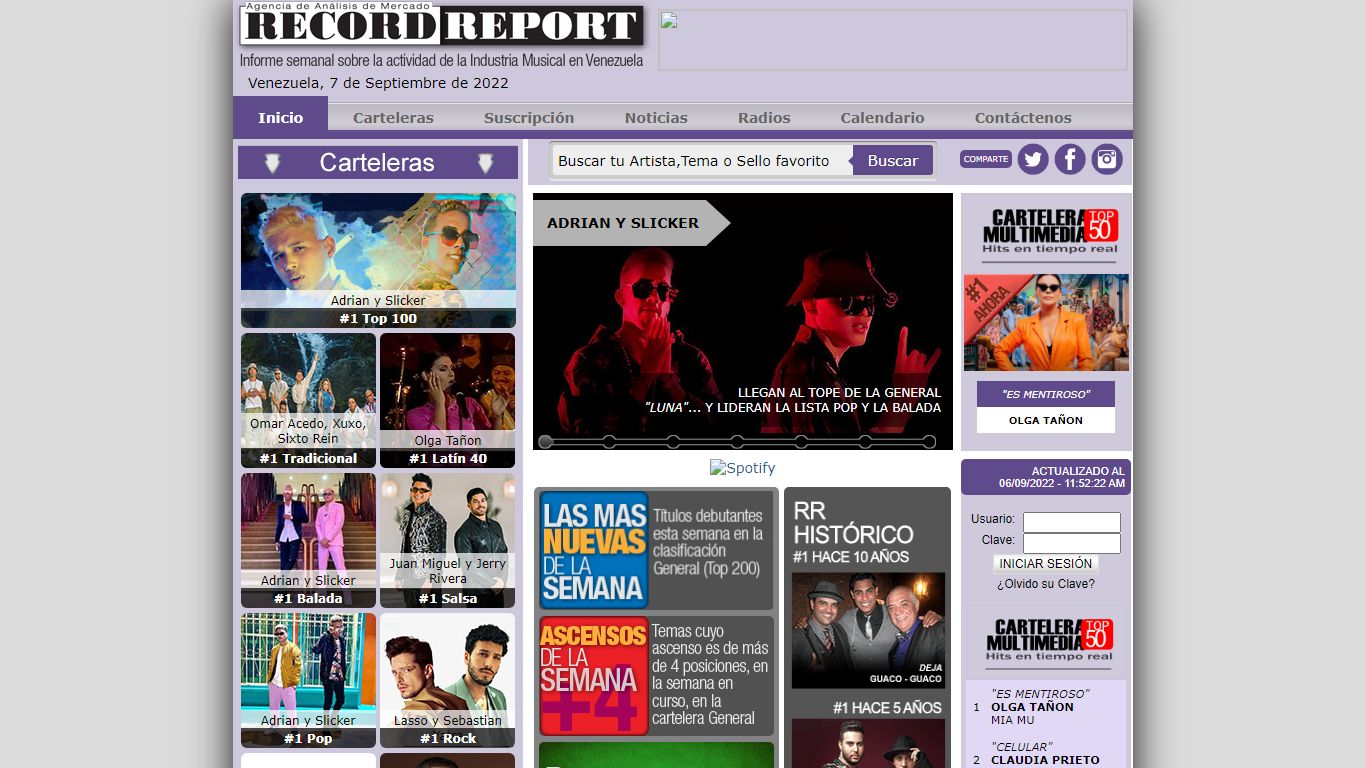This screenshot has height=768, width=1366.
Task: Click the "Es Mentiroso" purple title box
Action: point(1046,394)
